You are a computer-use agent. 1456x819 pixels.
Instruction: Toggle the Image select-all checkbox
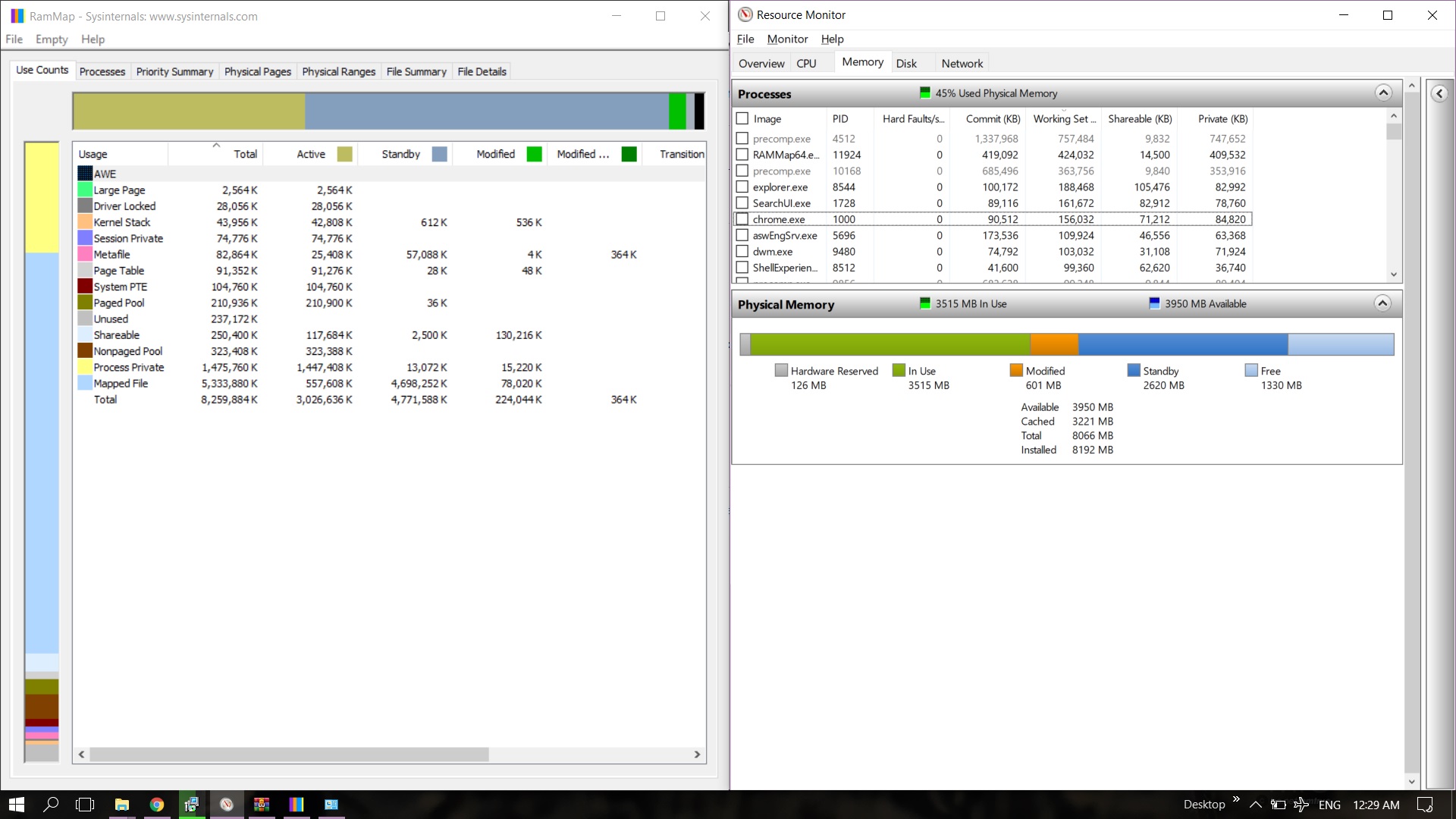[x=742, y=118]
